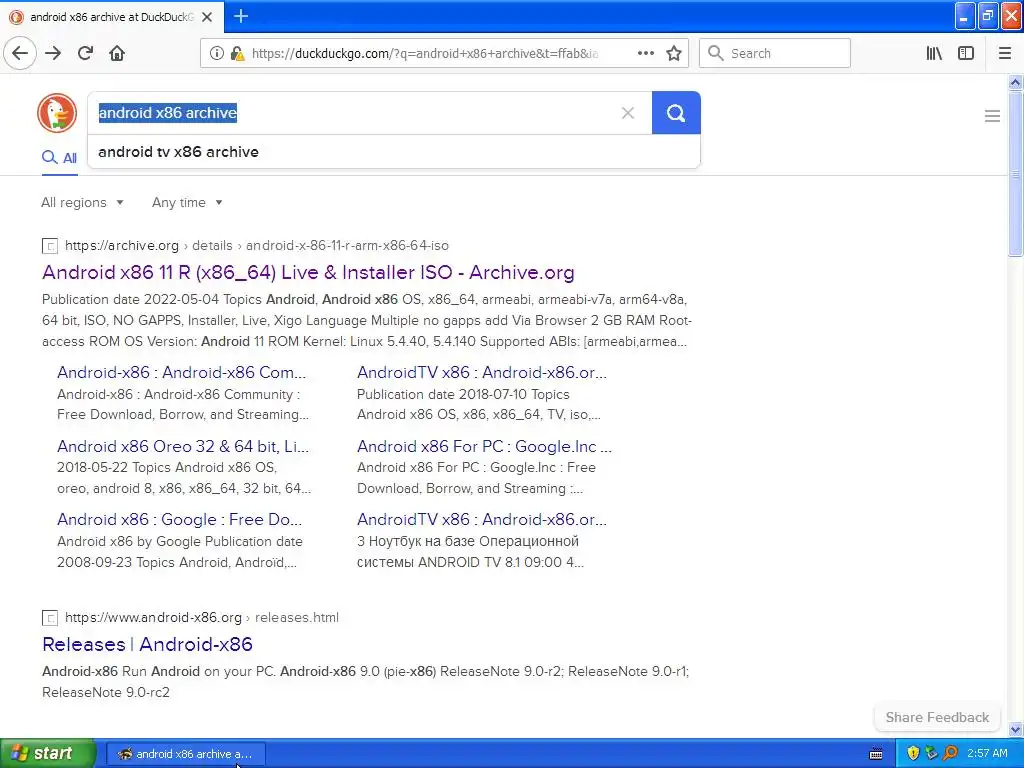1024x768 pixels.
Task: Click the Firefox toolbar Search box
Action: 775,53
